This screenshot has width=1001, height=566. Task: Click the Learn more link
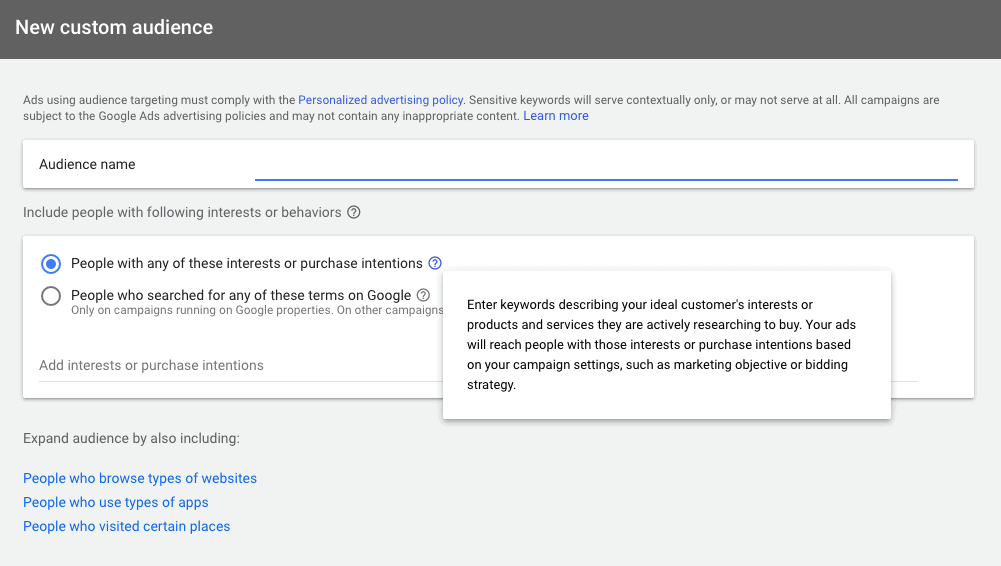click(x=556, y=116)
